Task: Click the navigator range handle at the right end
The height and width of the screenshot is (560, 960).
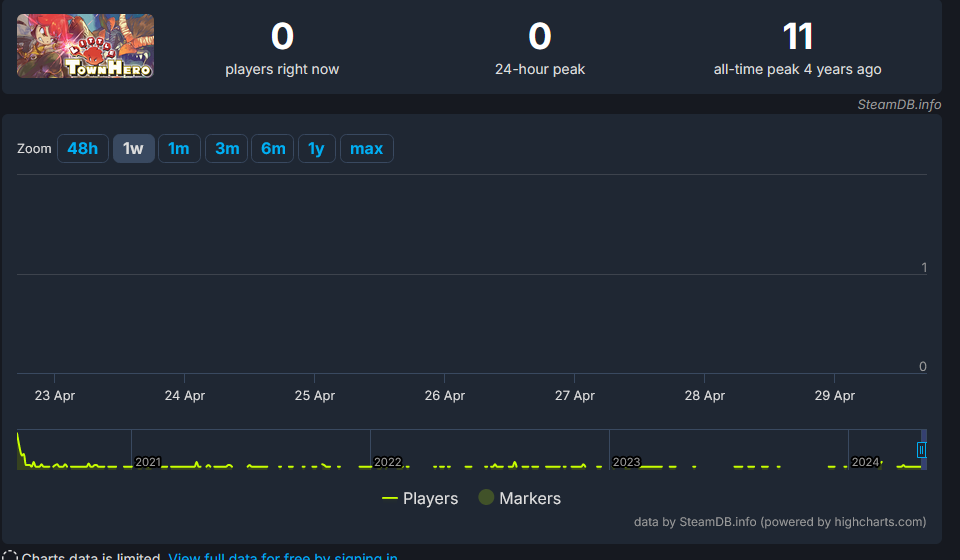Action: click(921, 450)
